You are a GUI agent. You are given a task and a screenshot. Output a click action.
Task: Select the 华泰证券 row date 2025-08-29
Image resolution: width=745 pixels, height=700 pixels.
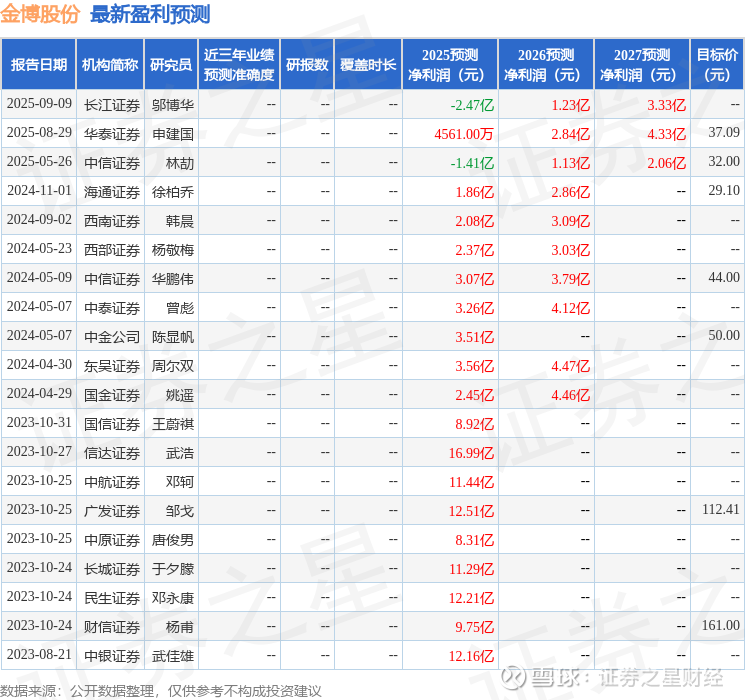click(x=39, y=133)
